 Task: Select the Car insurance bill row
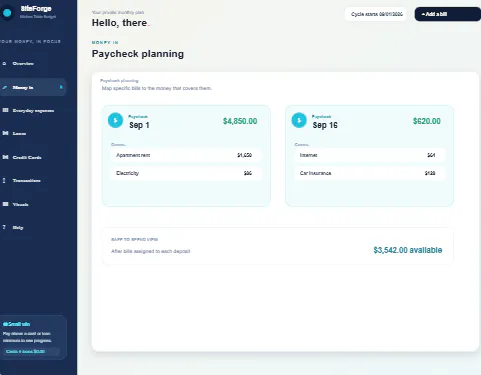click(x=369, y=173)
